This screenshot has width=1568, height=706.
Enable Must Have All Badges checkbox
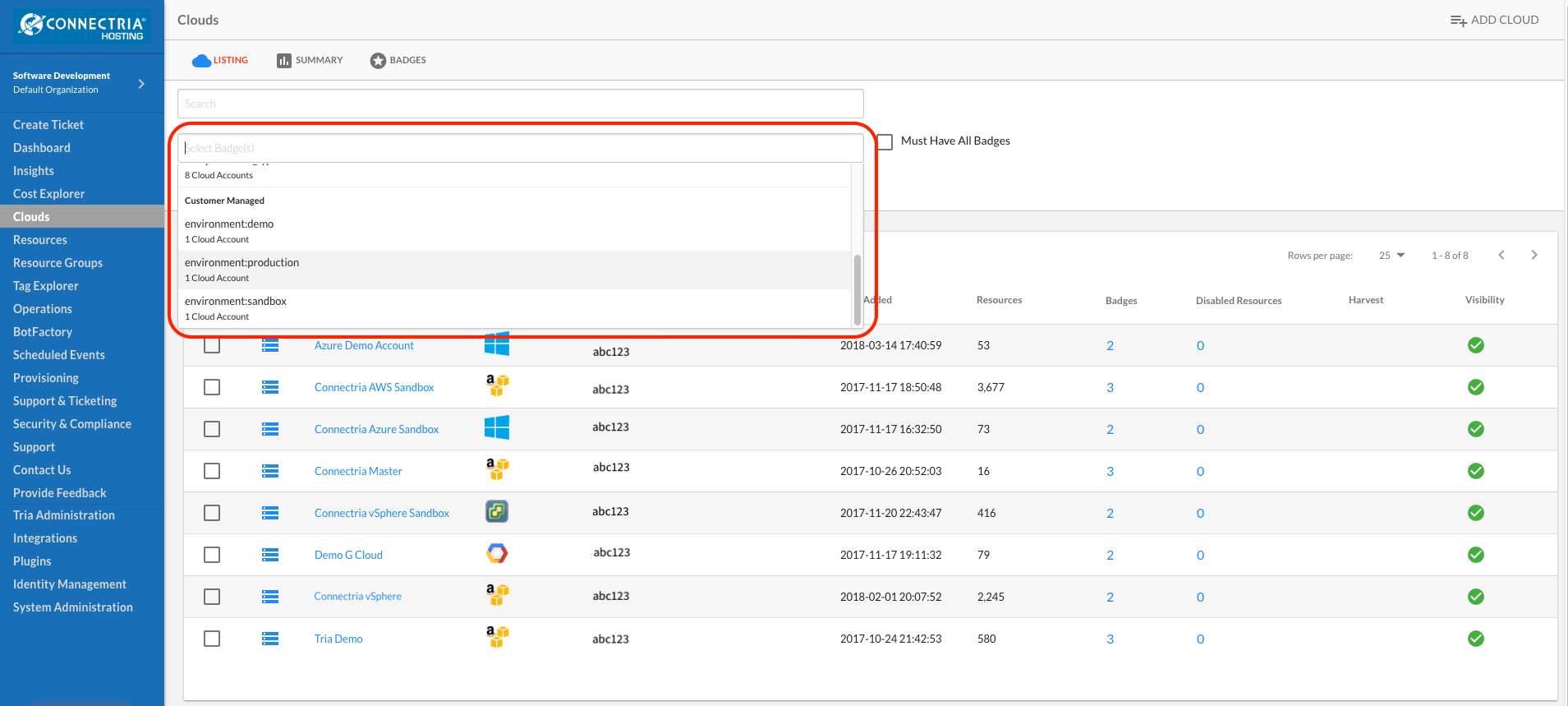(885, 141)
